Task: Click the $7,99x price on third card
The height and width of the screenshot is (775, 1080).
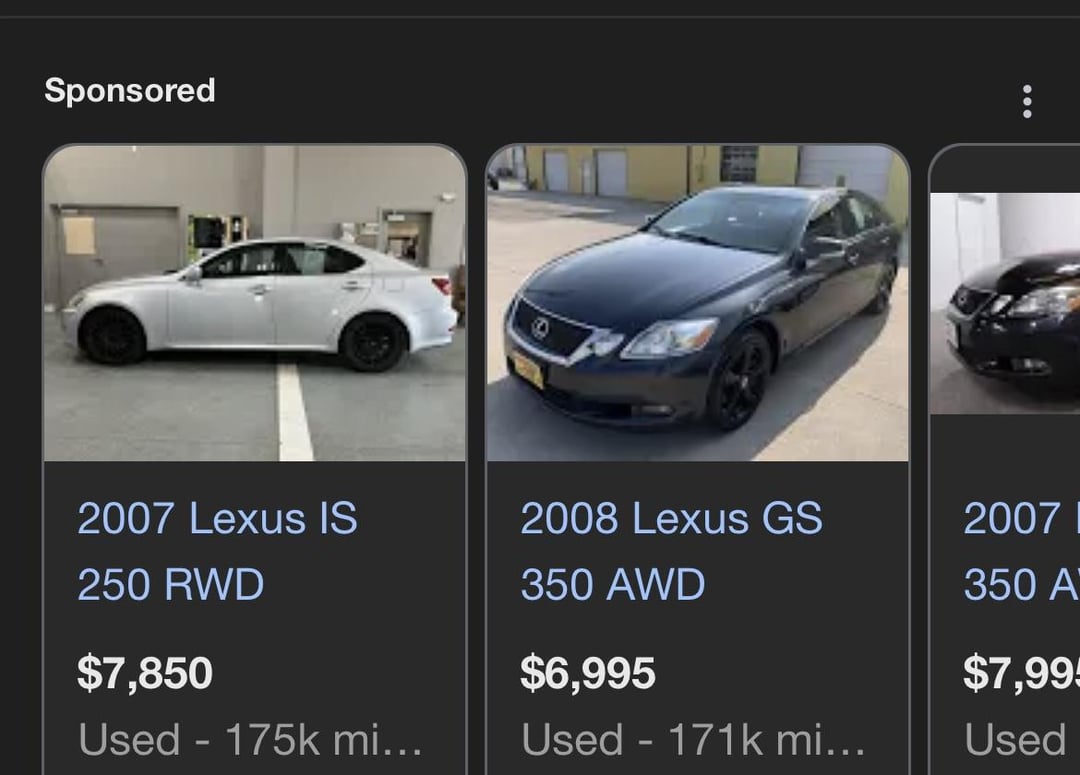Action: (1021, 673)
